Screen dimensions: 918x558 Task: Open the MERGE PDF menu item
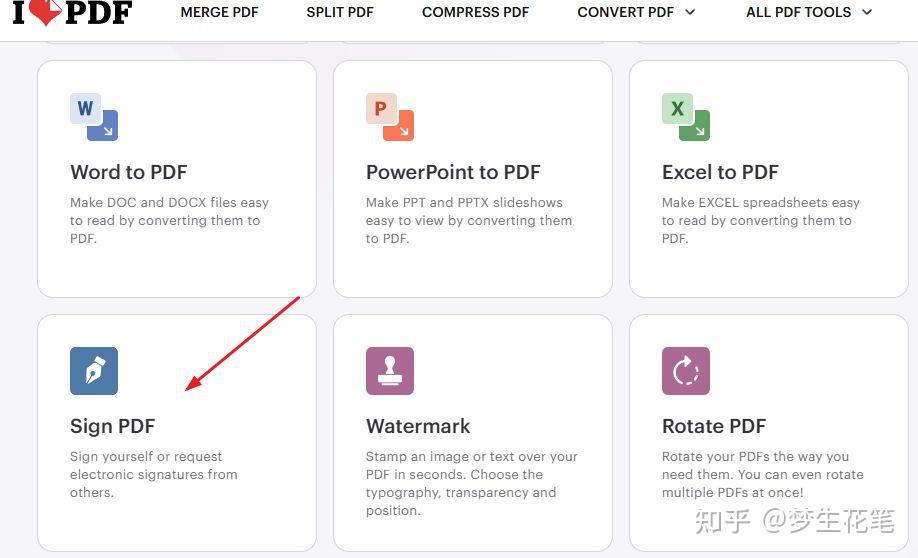219,12
